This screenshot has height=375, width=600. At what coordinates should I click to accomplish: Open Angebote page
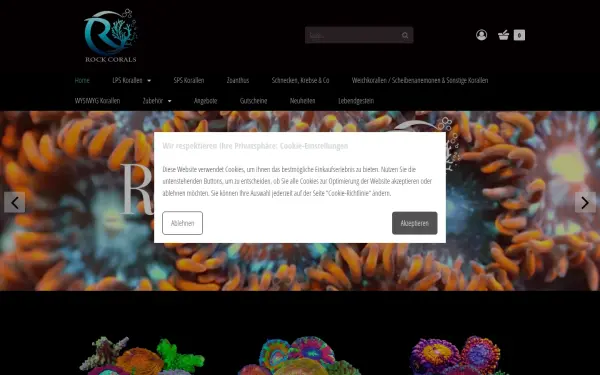tap(205, 101)
